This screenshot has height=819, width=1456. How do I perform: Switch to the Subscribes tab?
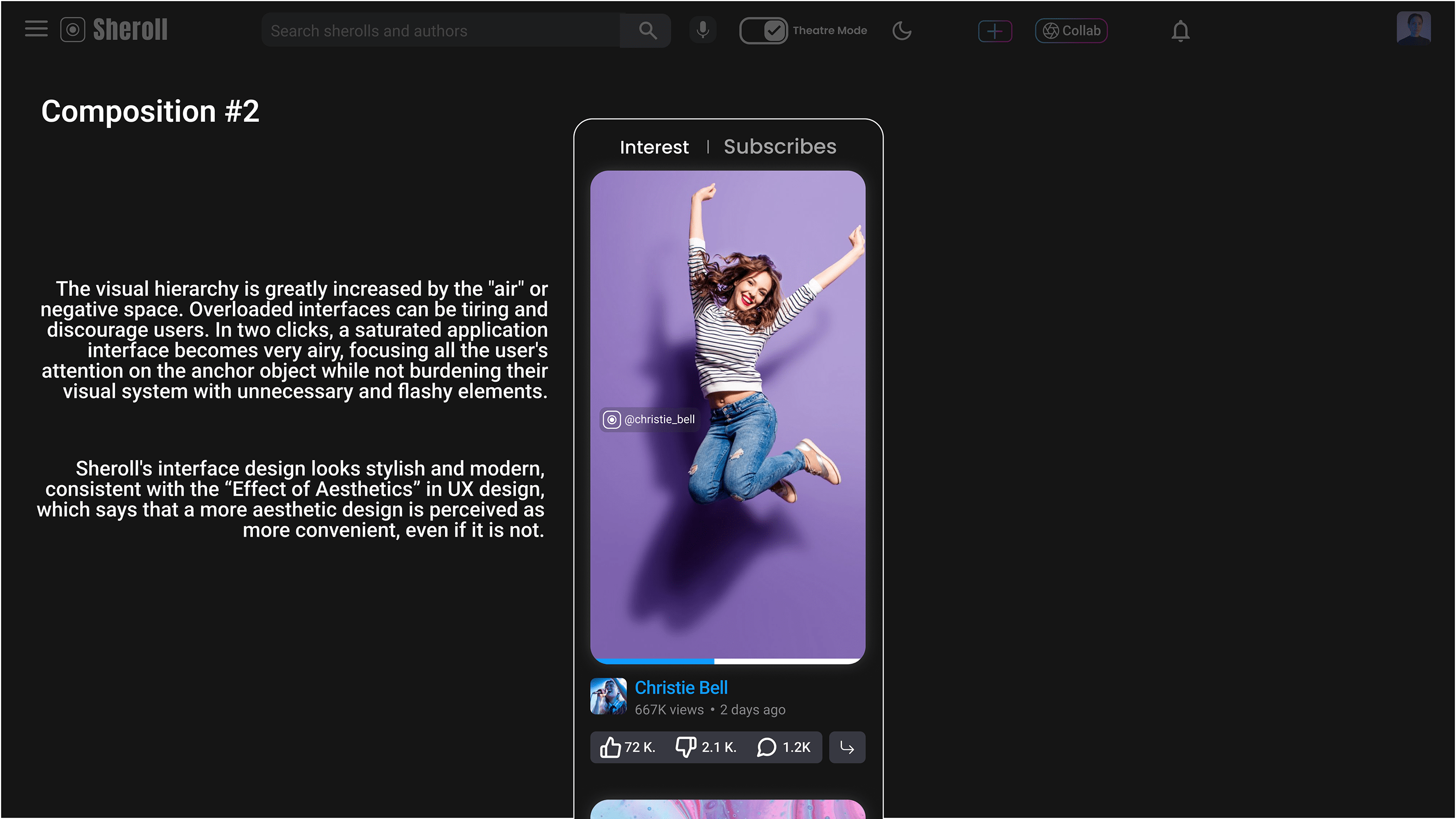coord(779,147)
